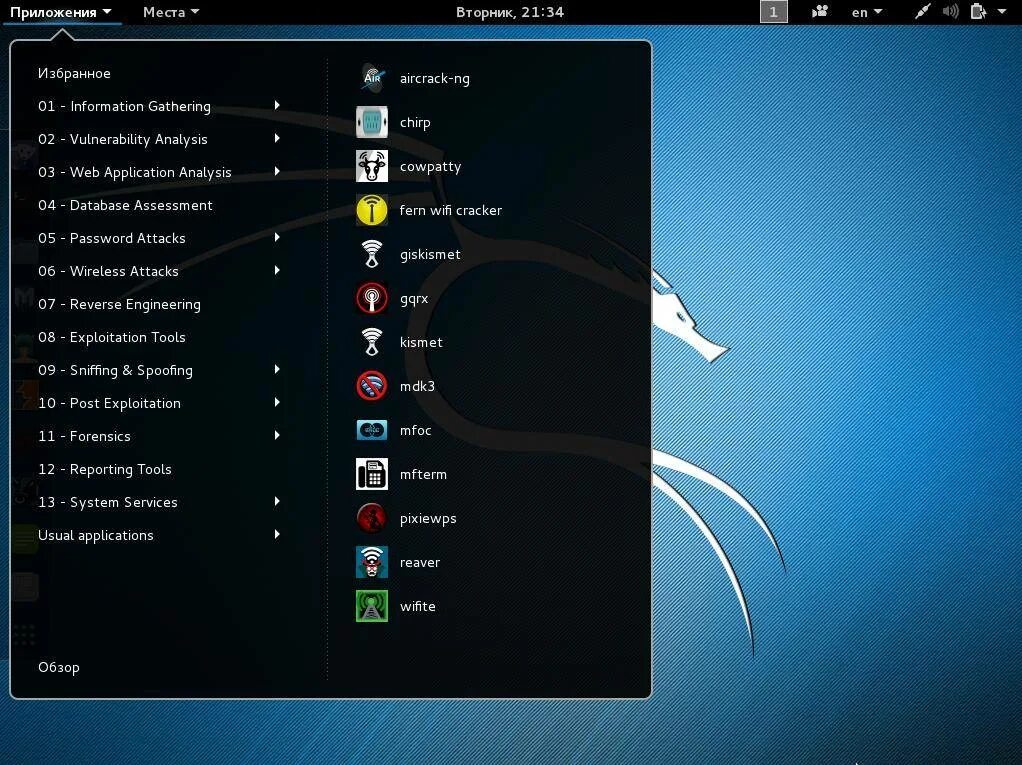
Task: Select 07 - Reverse Engineering category
Action: [x=119, y=304]
